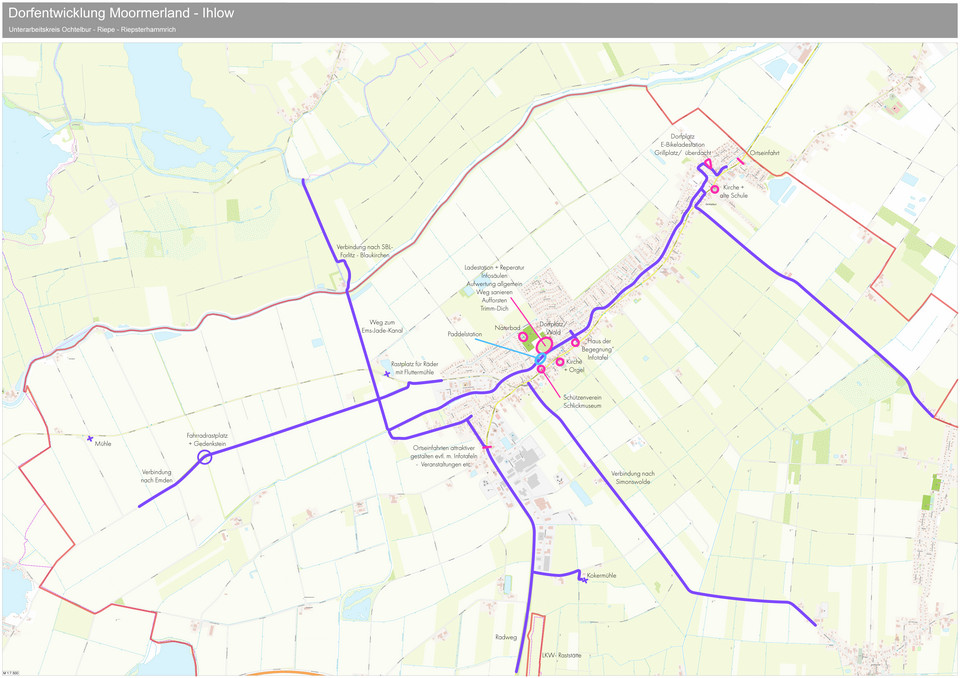960x678 pixels.
Task: Select the pink triangle Dorfplatz marker in the northeast
Action: coord(708,163)
